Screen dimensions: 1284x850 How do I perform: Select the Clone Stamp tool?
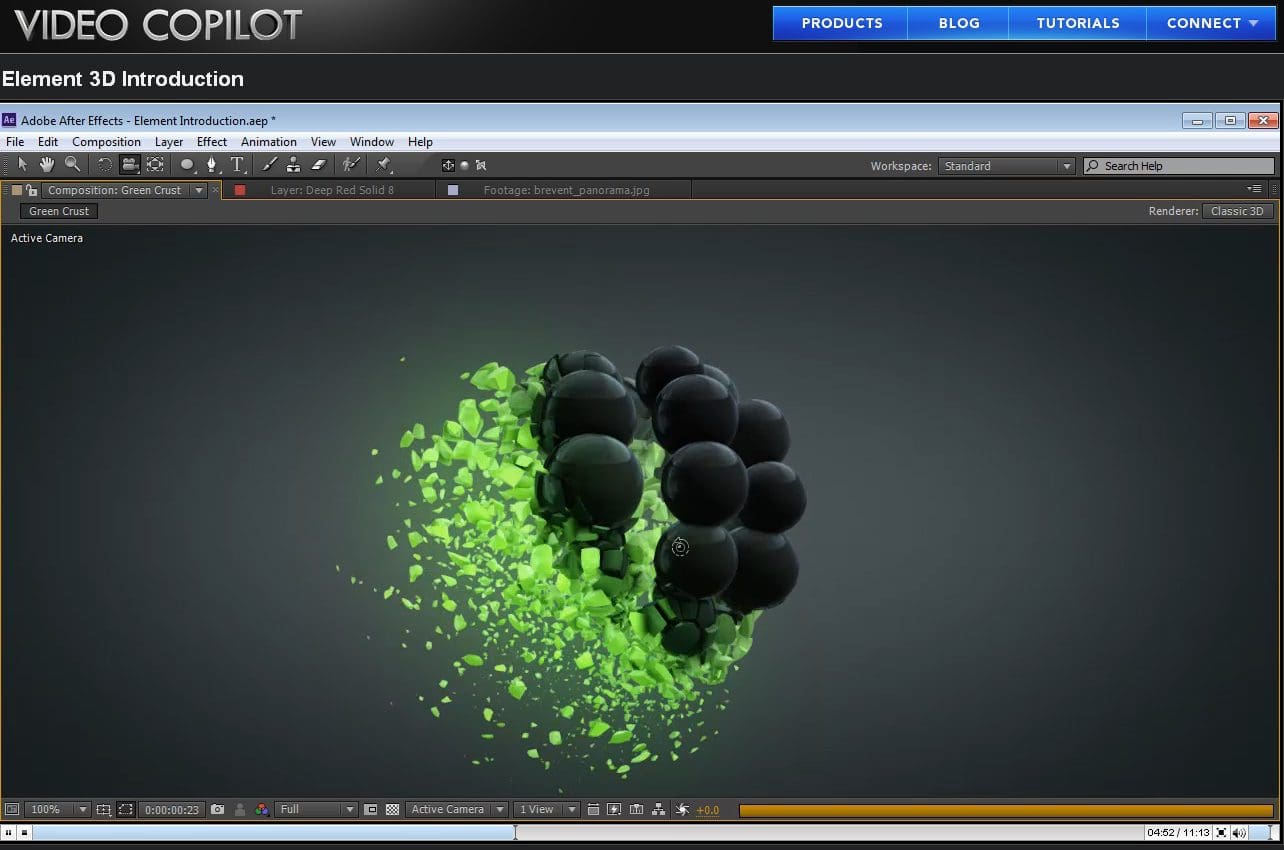click(x=294, y=165)
